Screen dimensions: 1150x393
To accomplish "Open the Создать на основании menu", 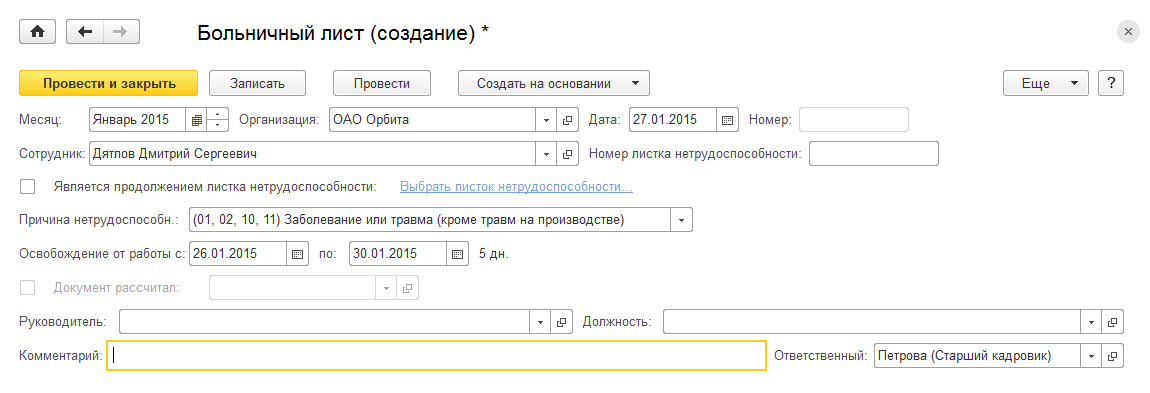I will point(554,83).
